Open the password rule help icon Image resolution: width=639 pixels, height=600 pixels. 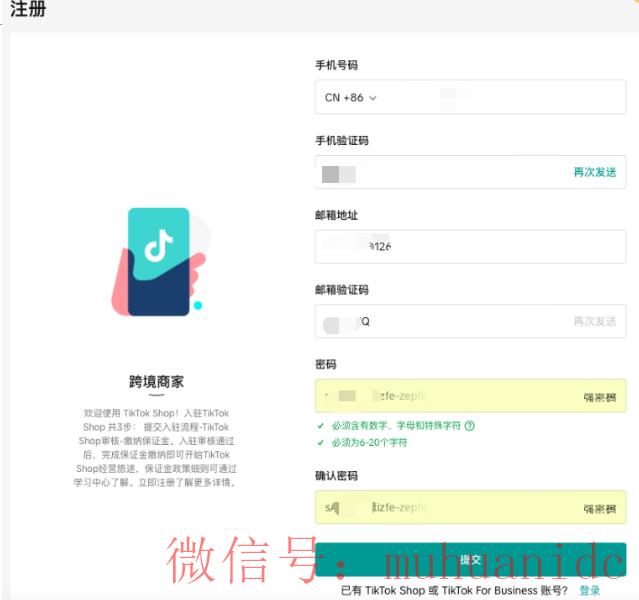pos(469,426)
